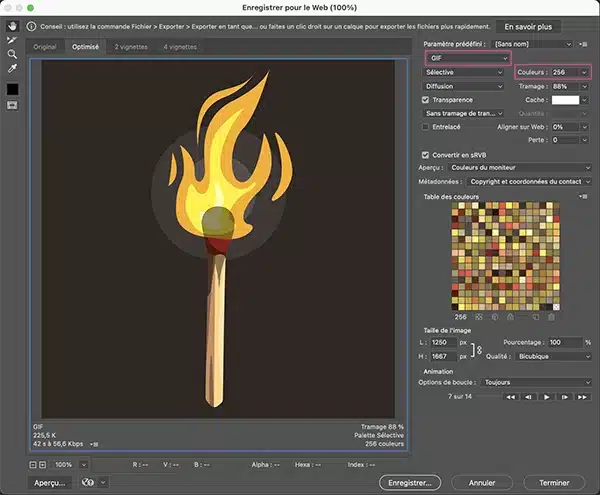600x495 pixels.
Task: Switch to the Original tab
Action: click(x=45, y=47)
